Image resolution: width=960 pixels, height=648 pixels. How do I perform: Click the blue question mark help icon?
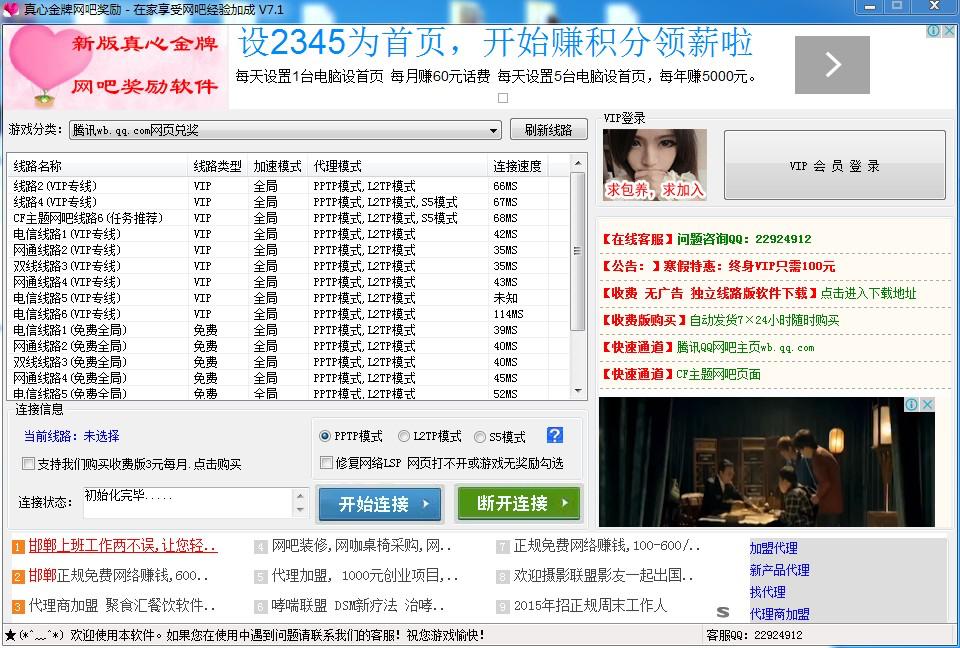[x=554, y=435]
